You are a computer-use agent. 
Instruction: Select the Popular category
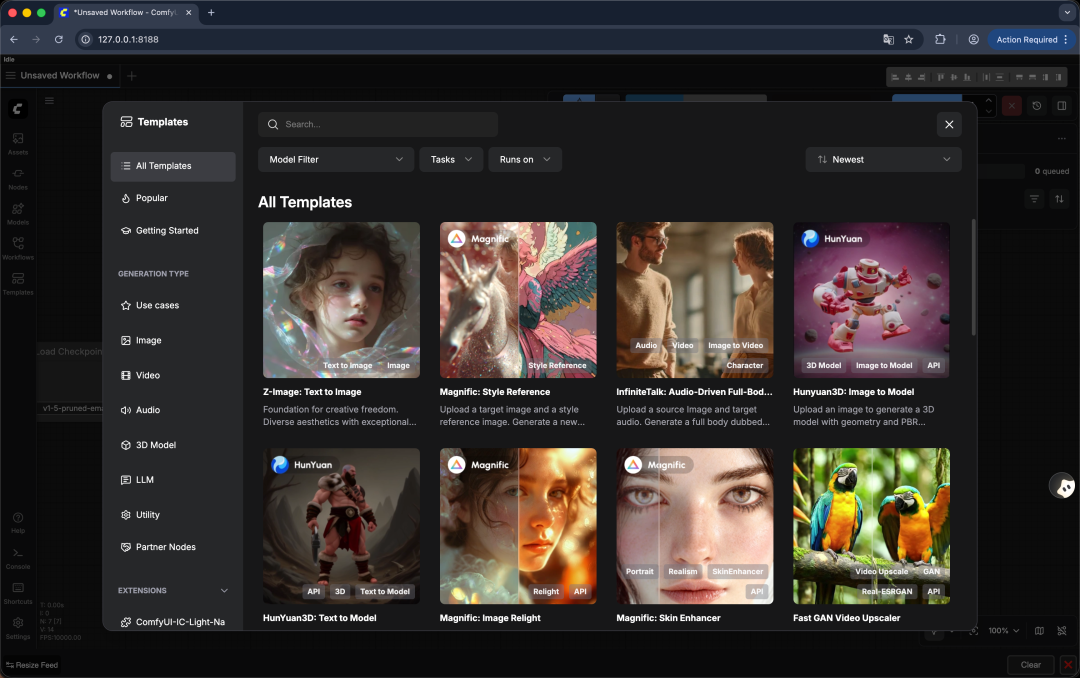point(173,198)
